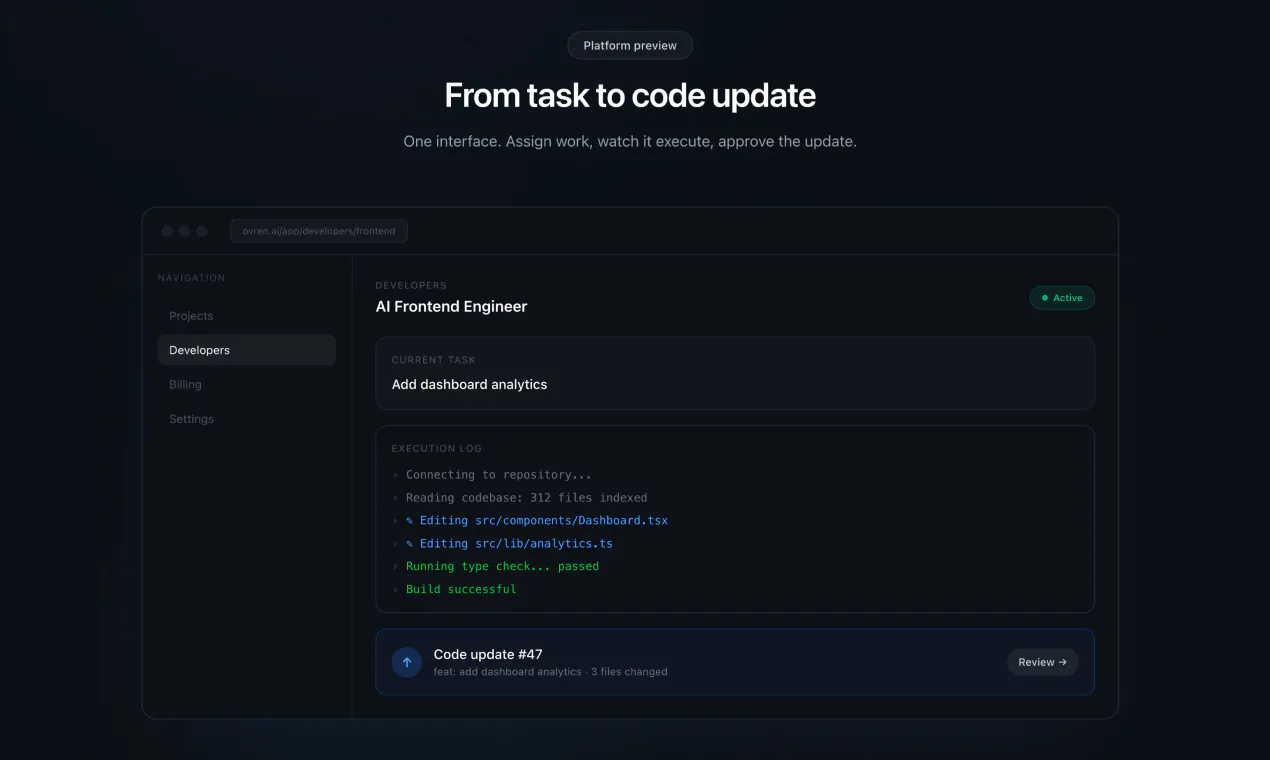
Task: Click the third mock window control dot
Action: coord(201,231)
